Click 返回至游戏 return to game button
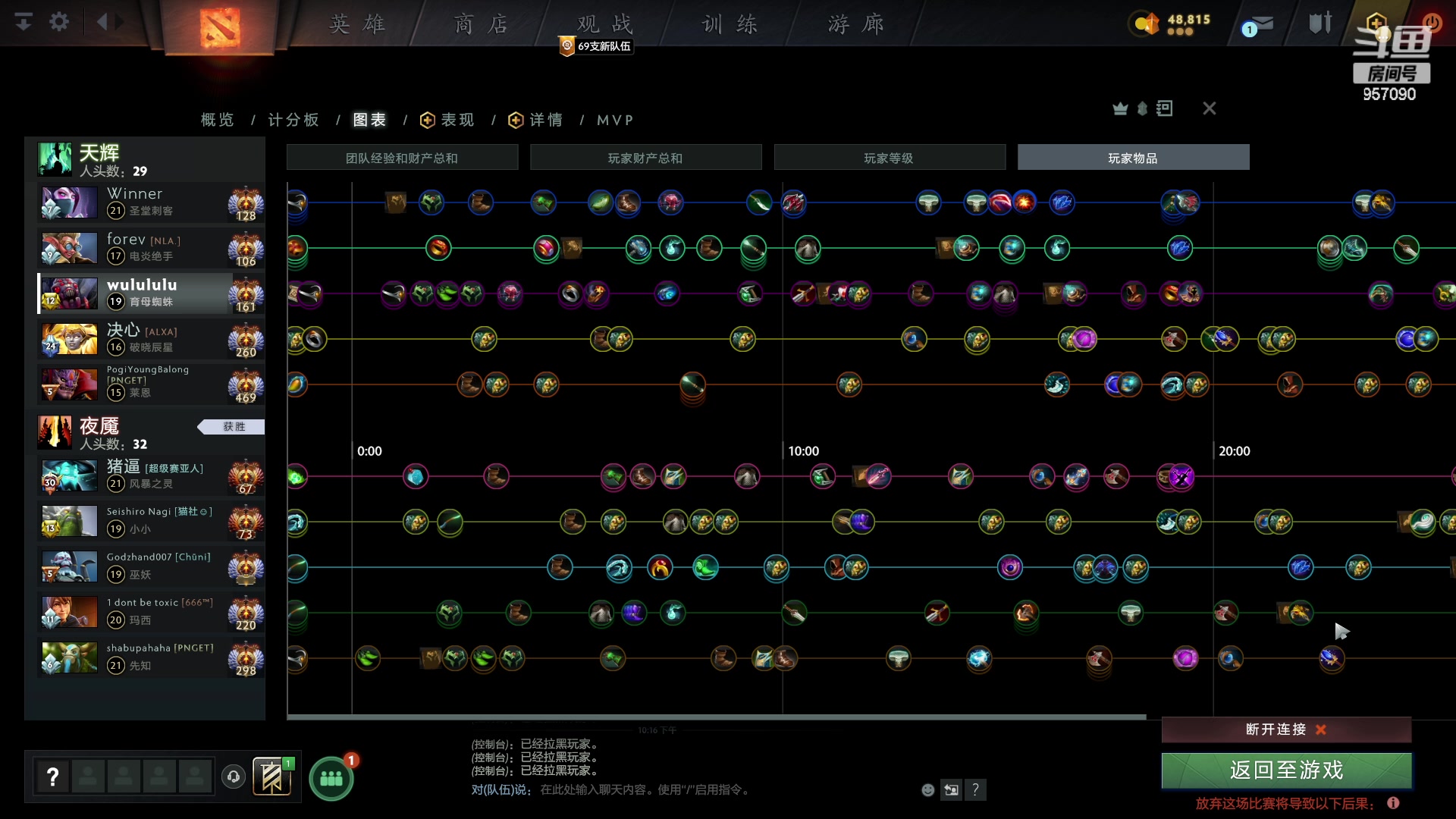 (x=1286, y=770)
